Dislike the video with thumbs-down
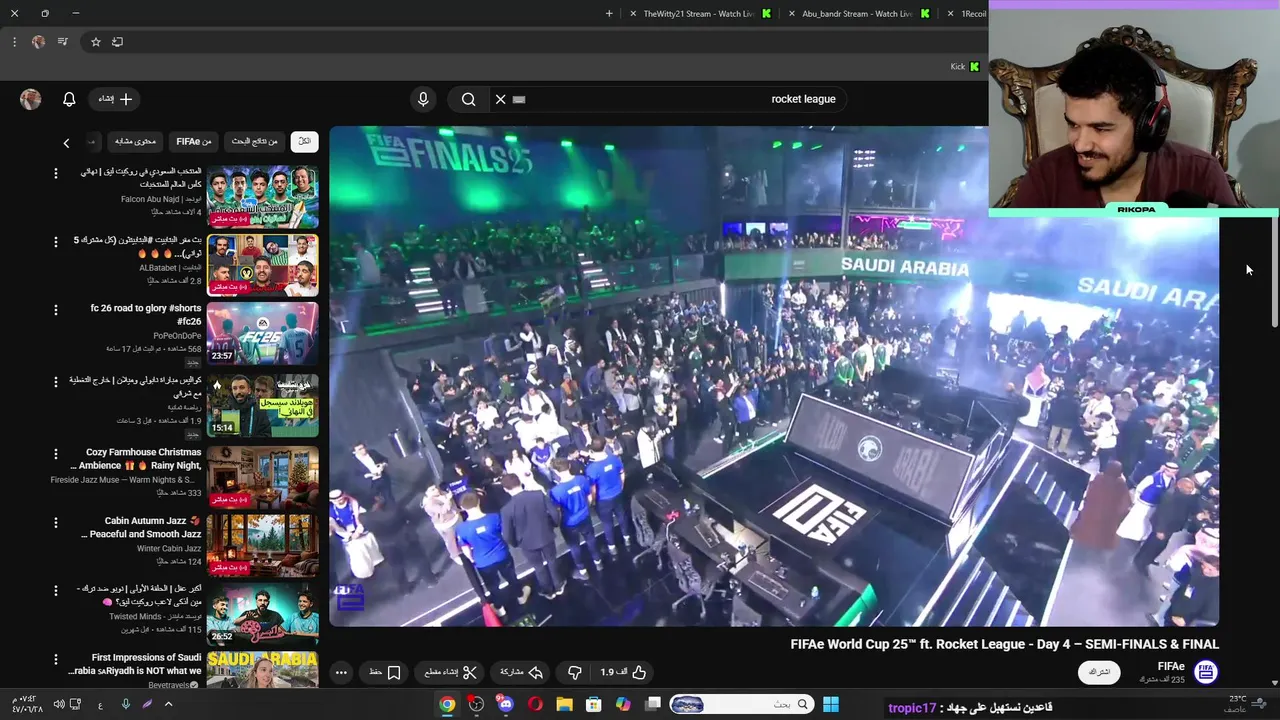Viewport: 1280px width, 720px height. tap(574, 673)
